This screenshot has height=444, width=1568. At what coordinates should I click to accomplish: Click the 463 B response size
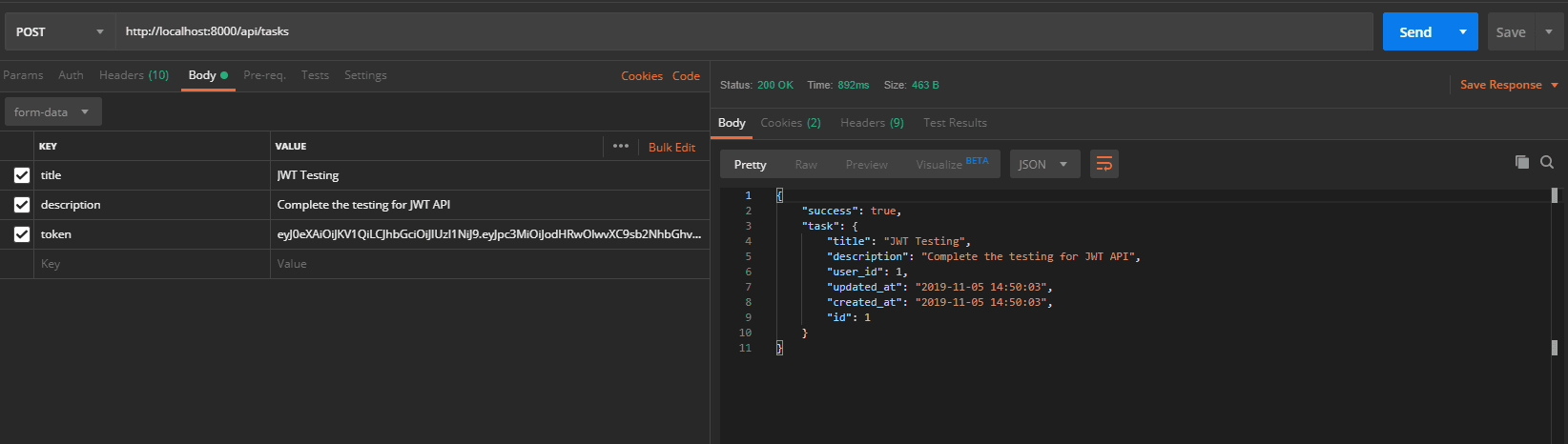[x=925, y=85]
